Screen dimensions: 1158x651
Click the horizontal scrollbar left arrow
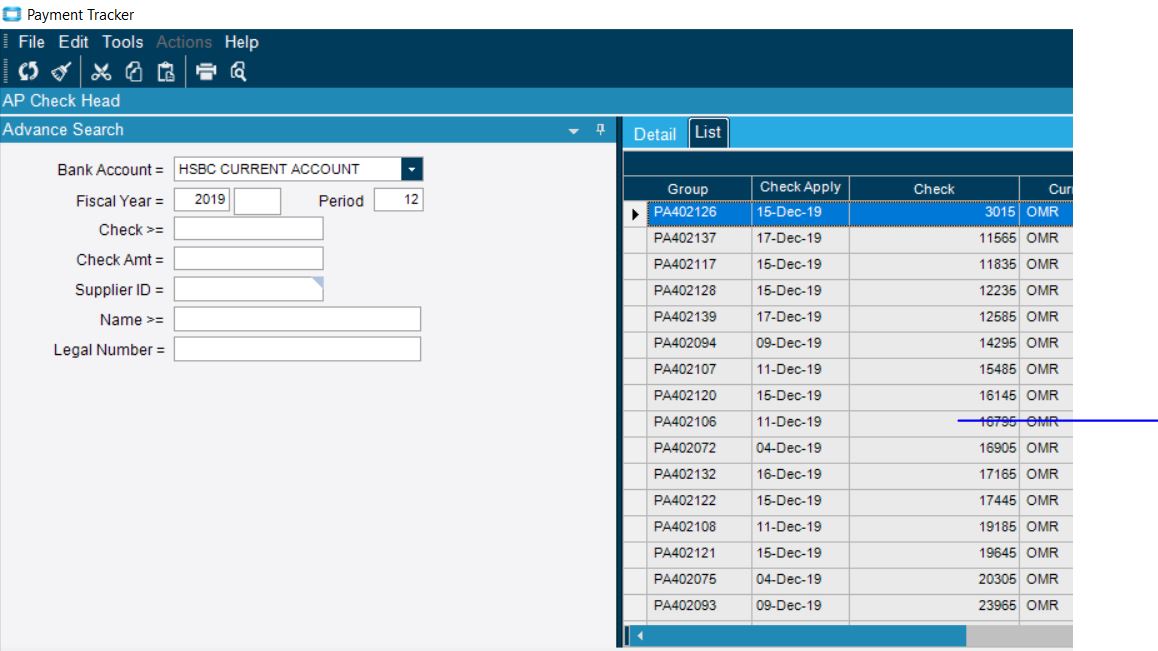pos(640,635)
